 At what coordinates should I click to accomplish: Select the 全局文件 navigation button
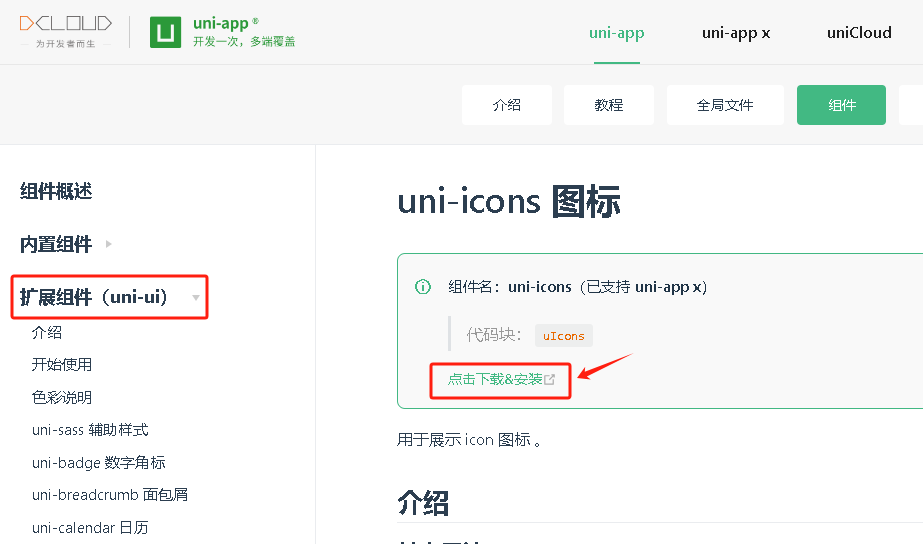click(725, 105)
